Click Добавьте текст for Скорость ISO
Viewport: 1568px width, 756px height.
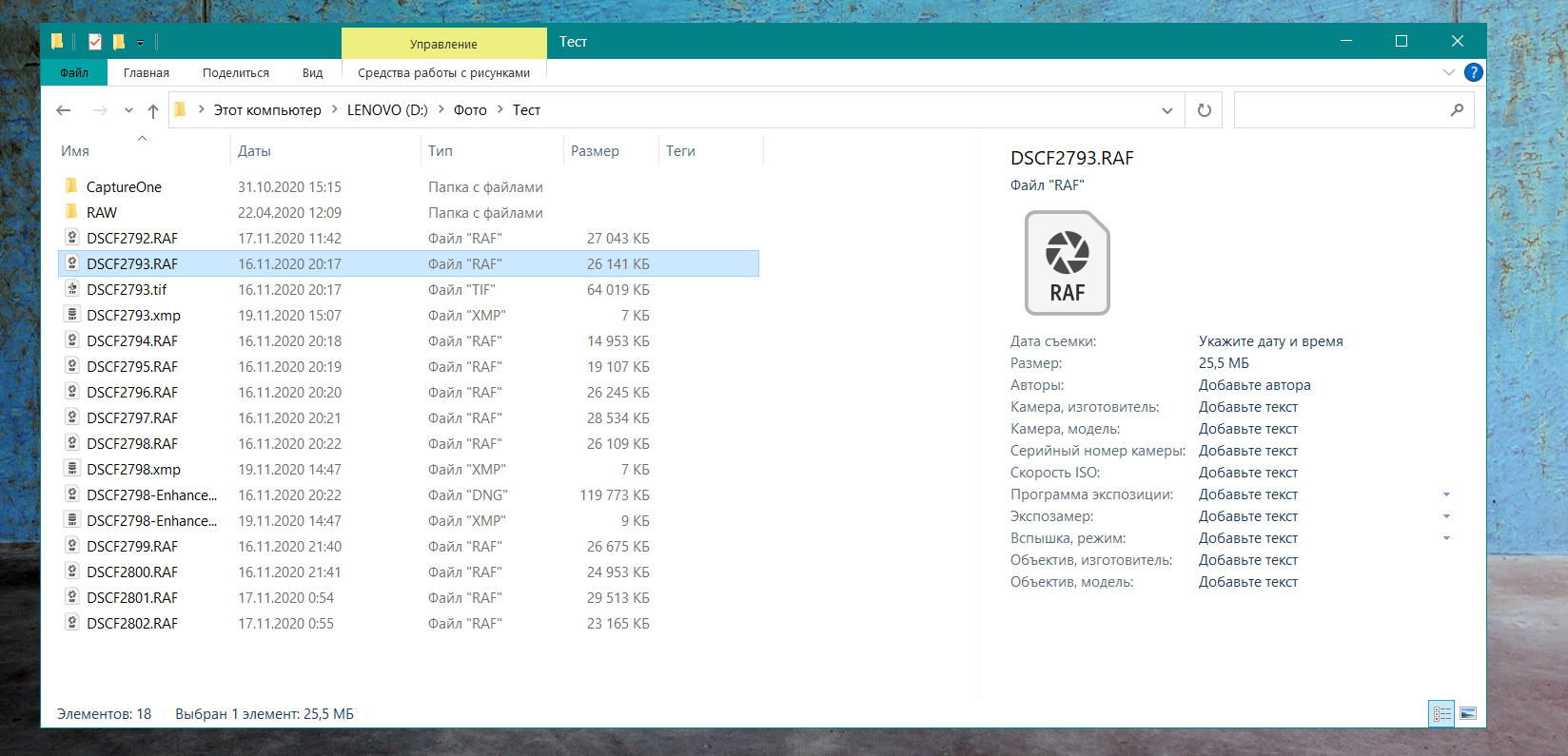tap(1247, 473)
